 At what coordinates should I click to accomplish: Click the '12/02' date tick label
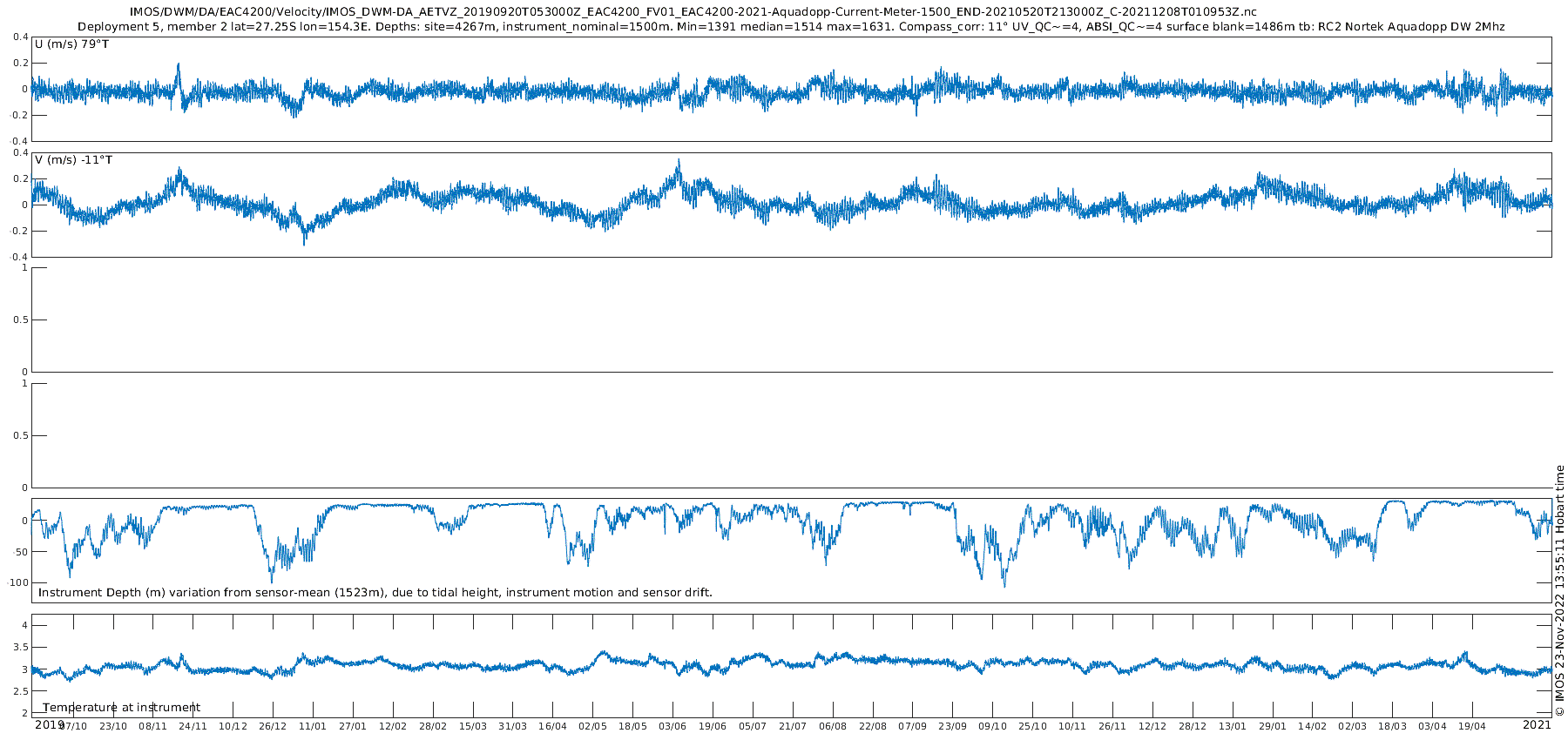coord(393,726)
